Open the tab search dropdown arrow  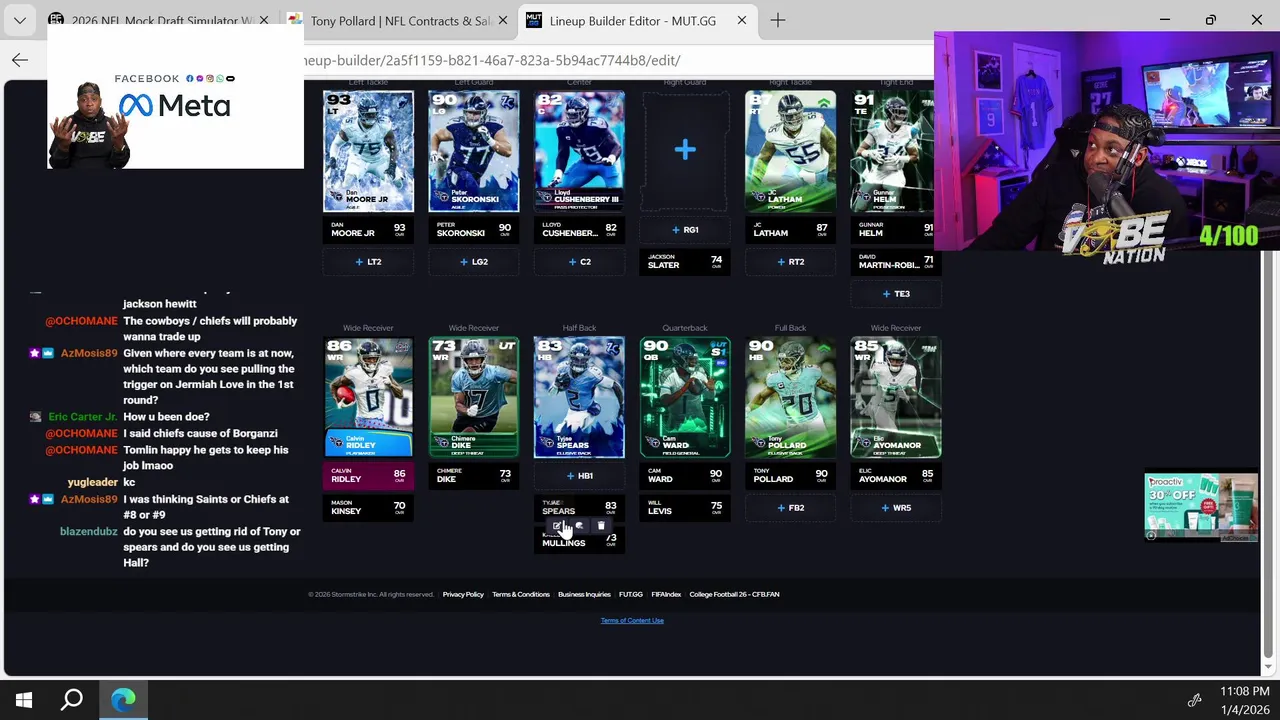(20, 20)
